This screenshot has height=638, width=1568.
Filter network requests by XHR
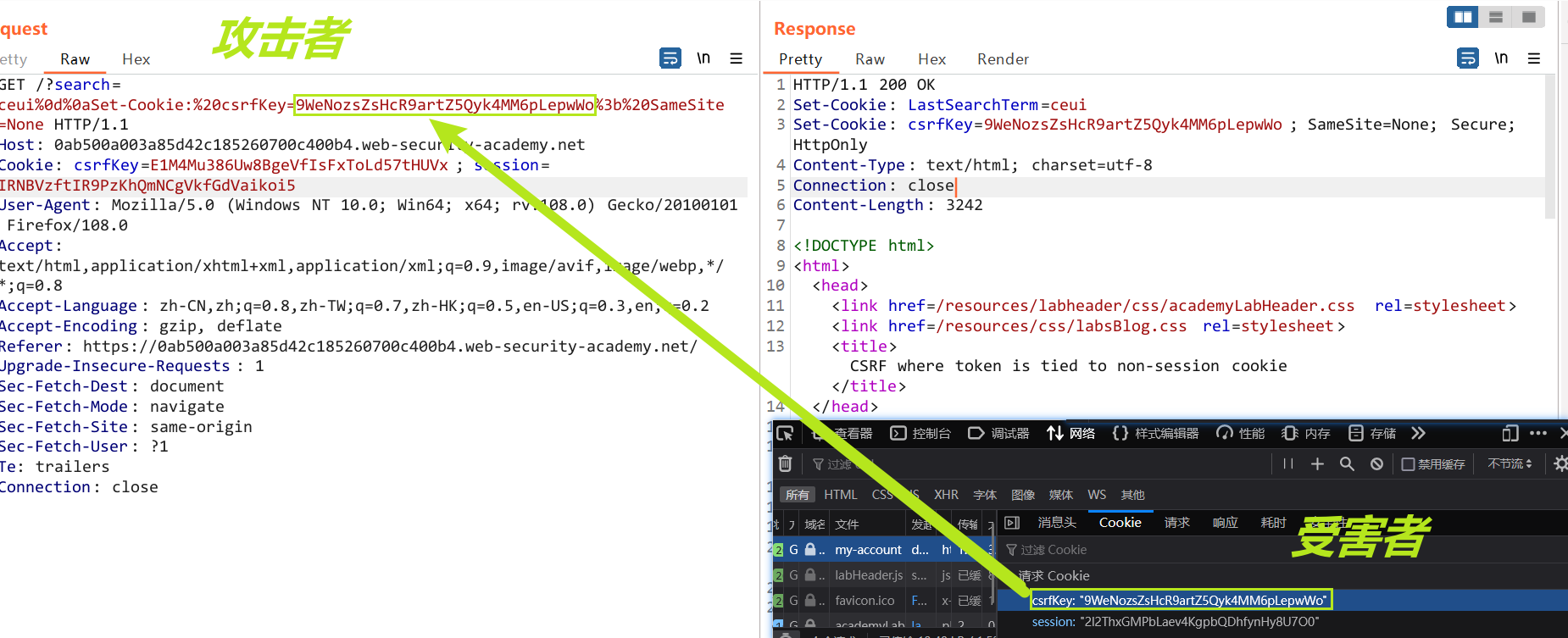click(x=946, y=495)
